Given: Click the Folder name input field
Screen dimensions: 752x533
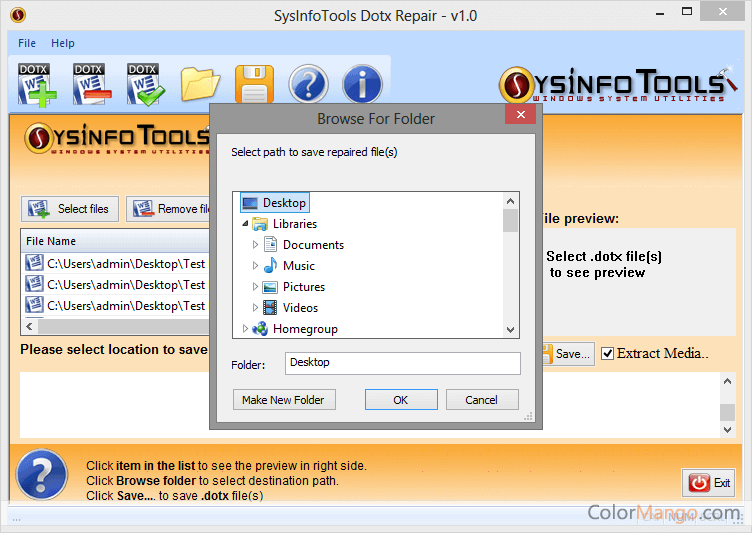Looking at the screenshot, I should click(x=403, y=363).
